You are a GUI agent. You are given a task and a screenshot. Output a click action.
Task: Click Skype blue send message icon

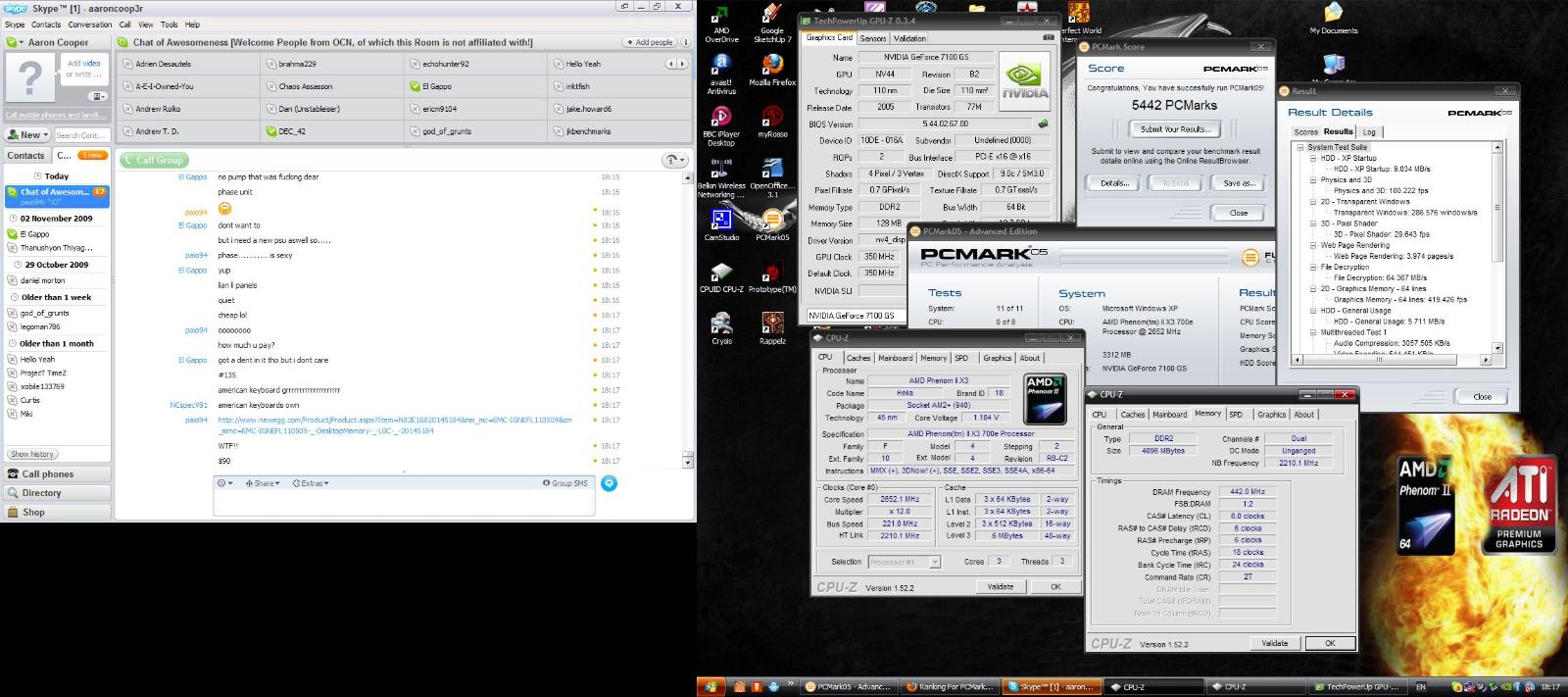pyautogui.click(x=609, y=483)
